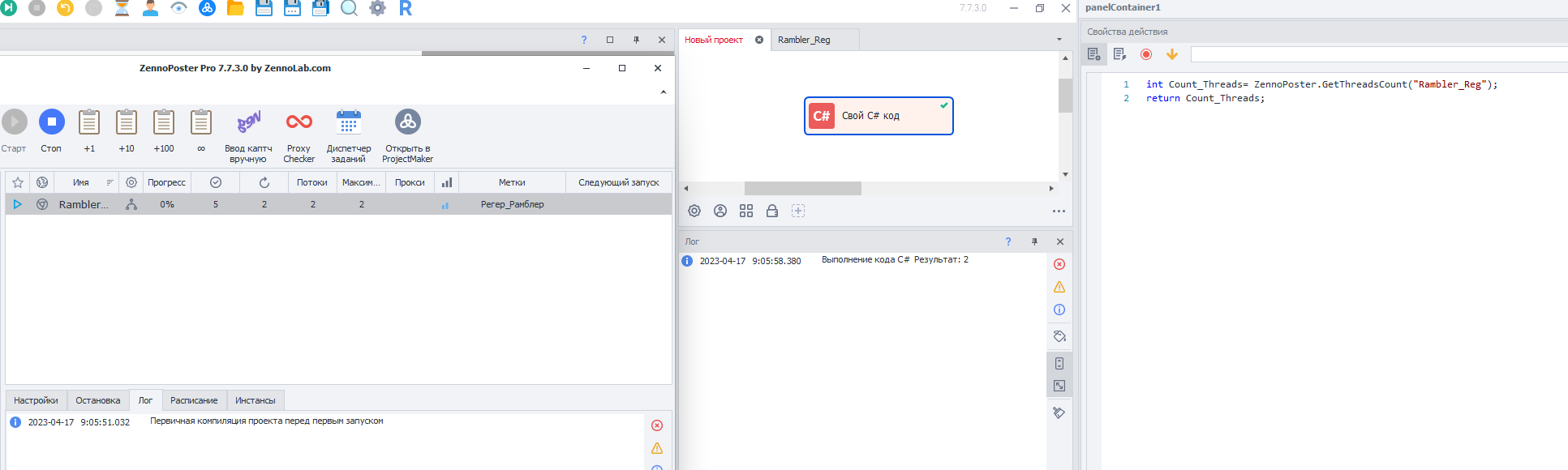The width and height of the screenshot is (1568, 470).
Task: Click the magnifying glass search icon
Action: coord(349,8)
